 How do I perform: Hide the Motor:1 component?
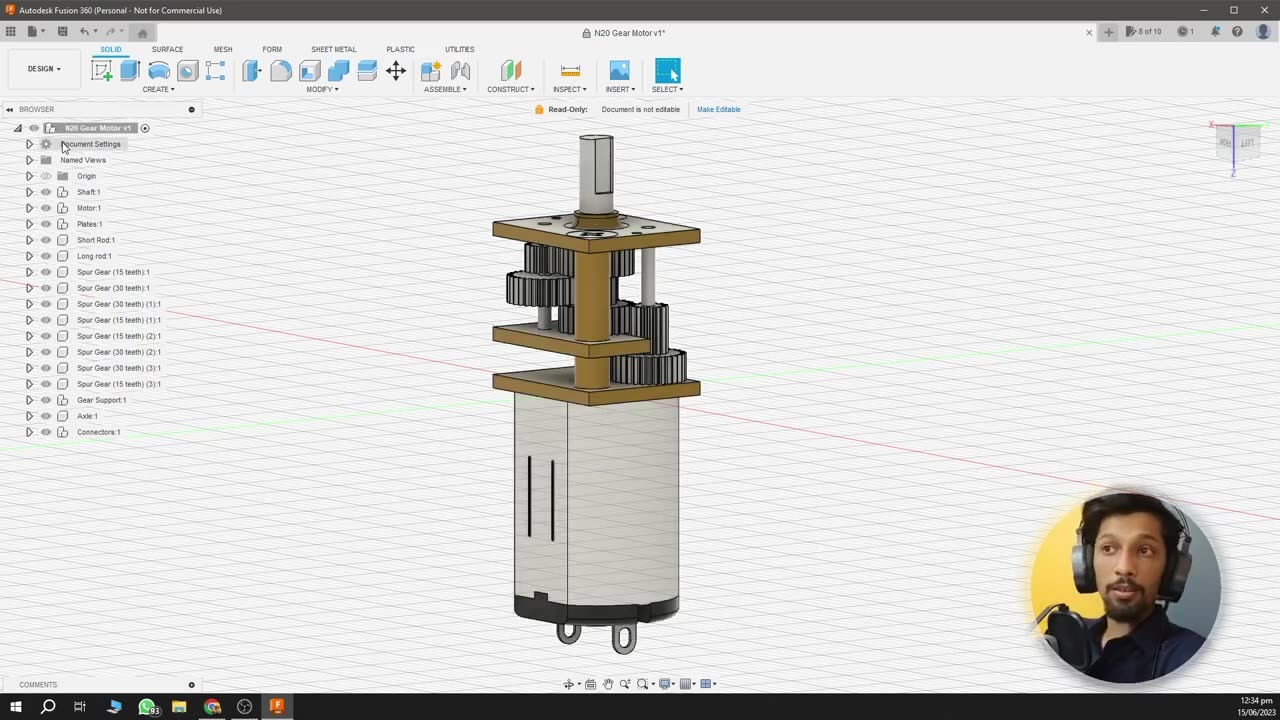click(46, 208)
